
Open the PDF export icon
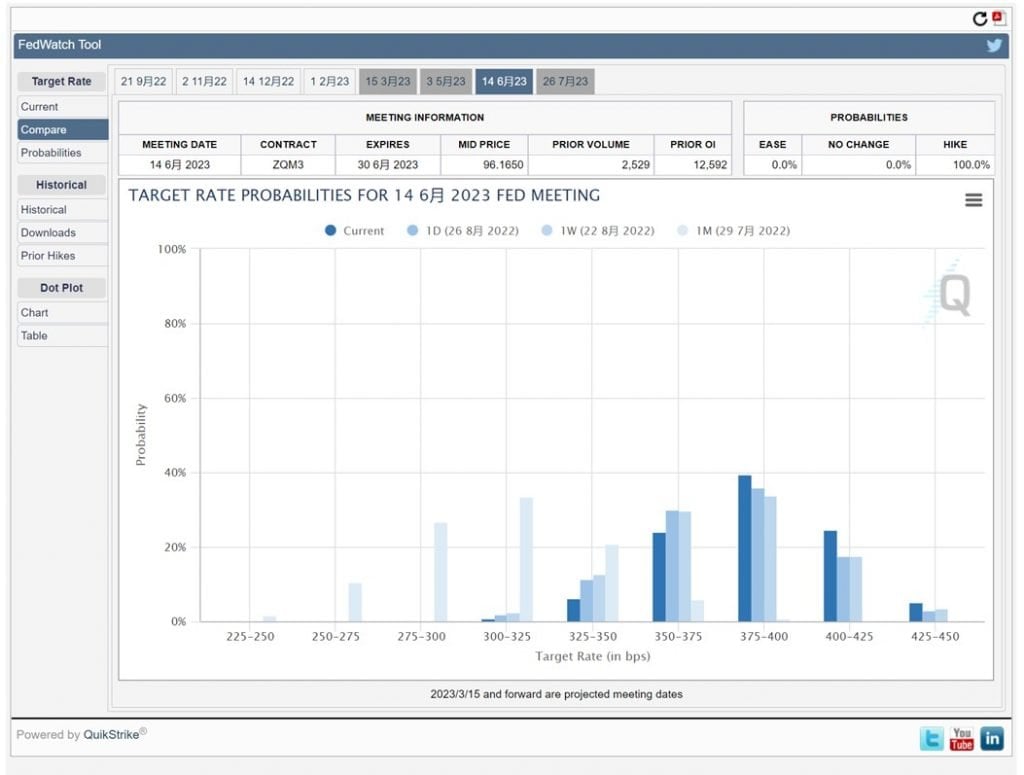tap(999, 18)
